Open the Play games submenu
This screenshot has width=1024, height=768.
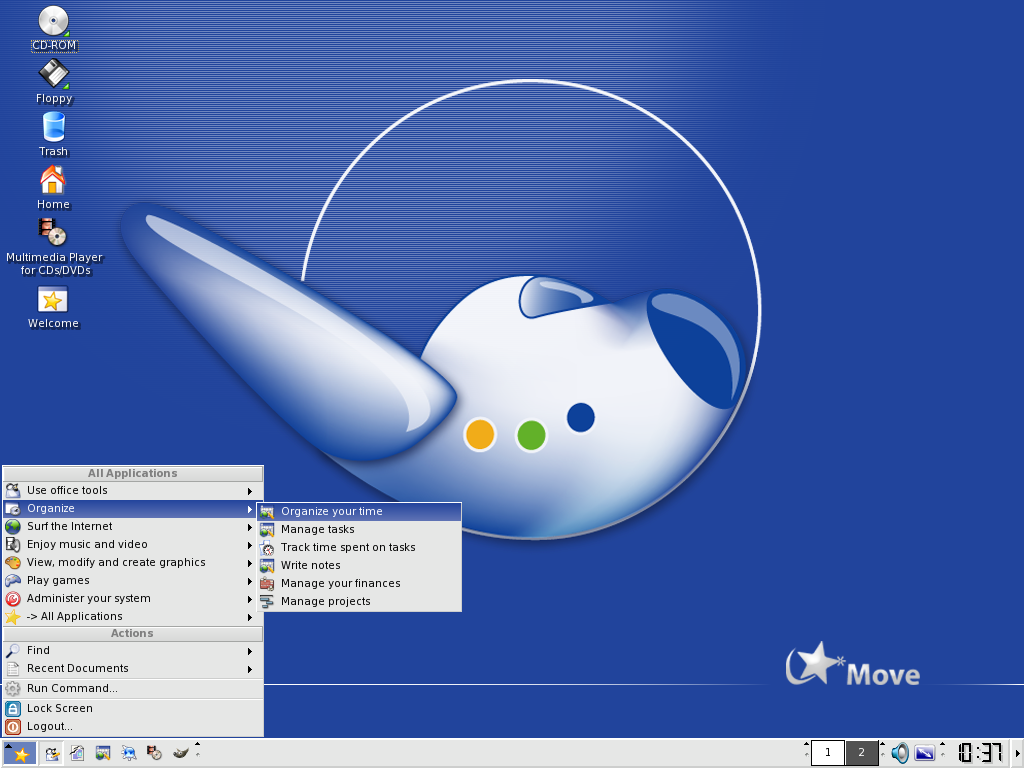[x=133, y=580]
